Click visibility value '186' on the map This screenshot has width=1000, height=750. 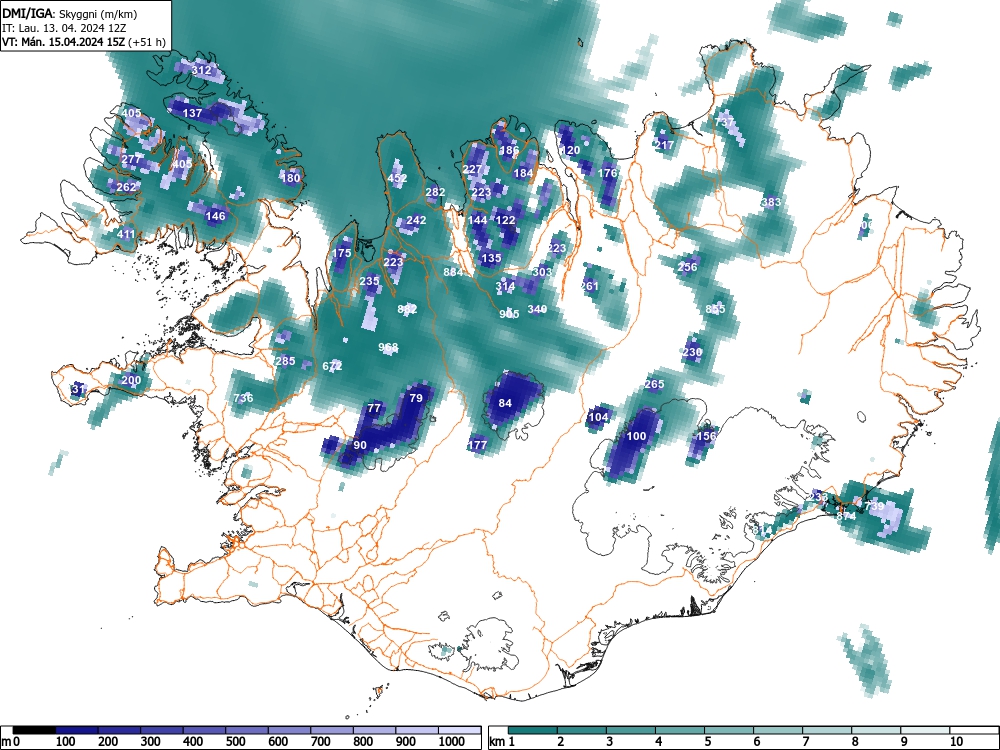[510, 151]
